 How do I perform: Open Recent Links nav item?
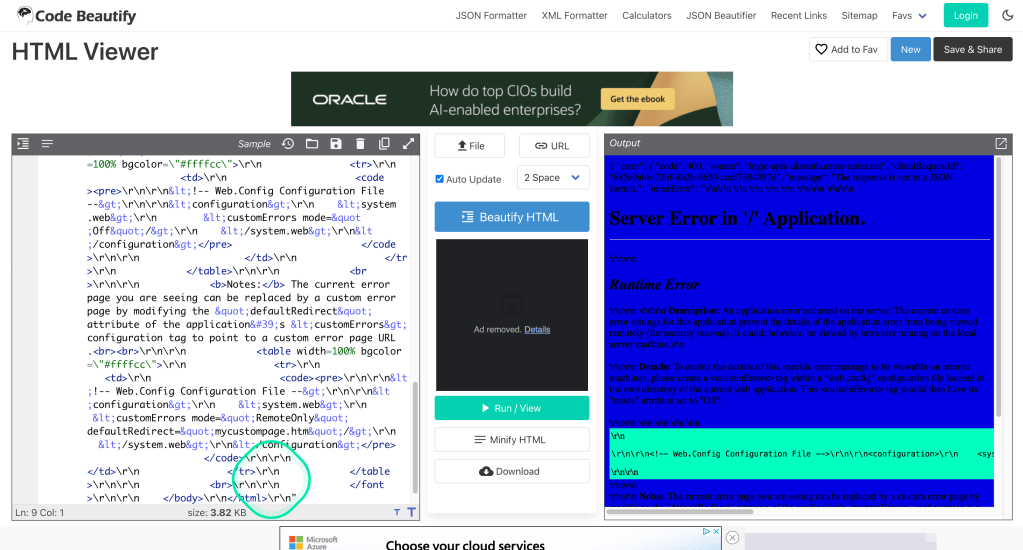799,16
